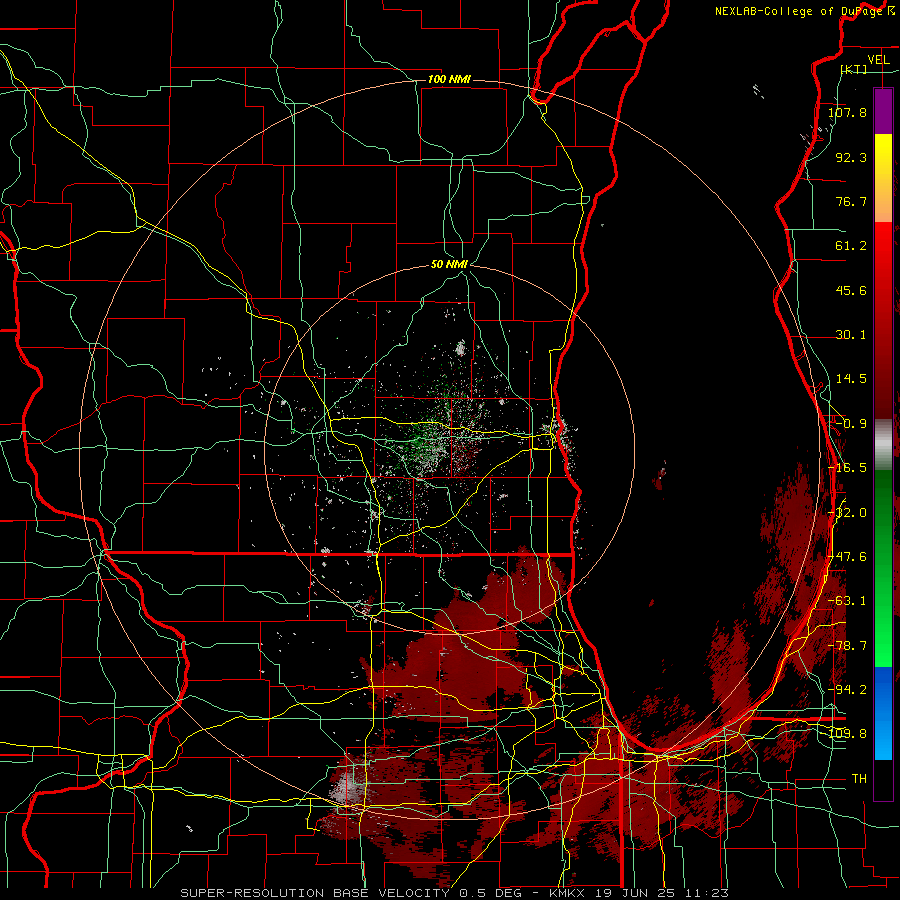Click the 107.8 legend value
This screenshot has height=900, width=900.
pos(847,112)
